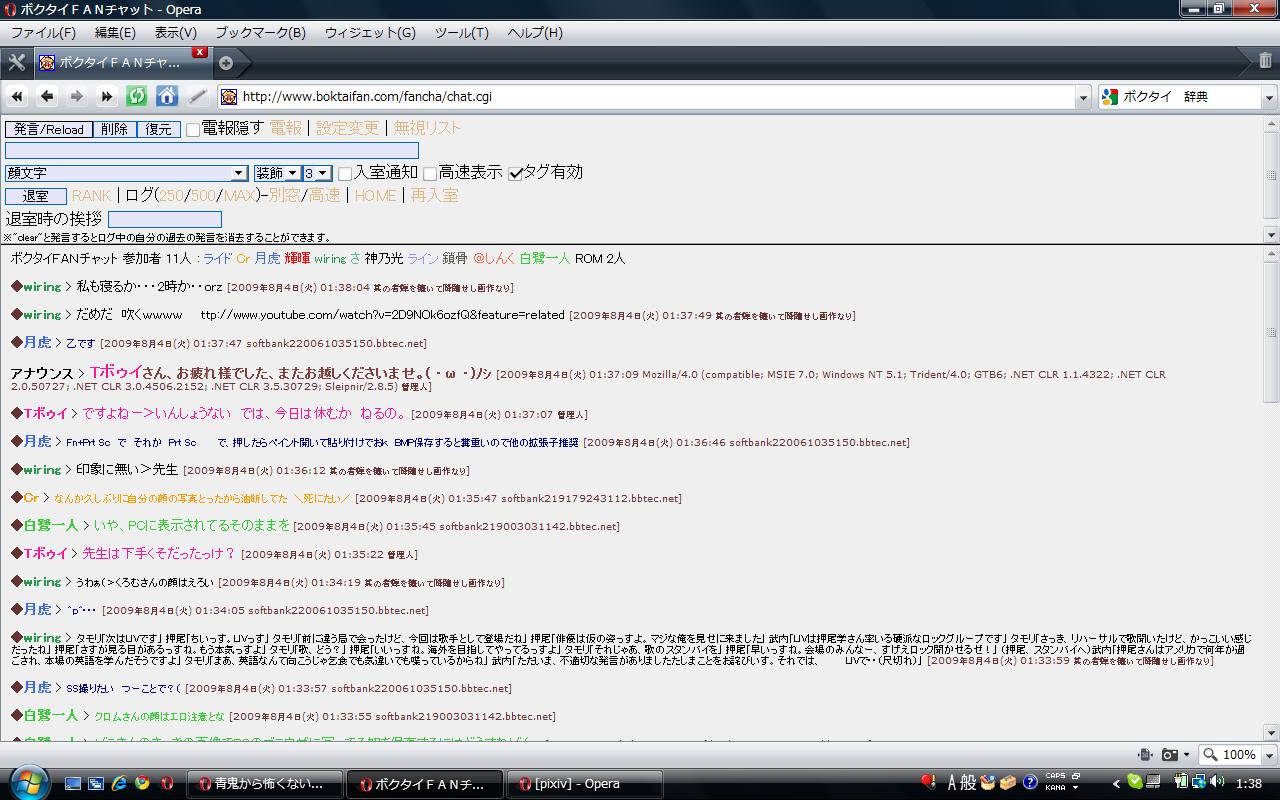
Task: Enable the 入室通知 checkbox
Action: click(x=345, y=174)
